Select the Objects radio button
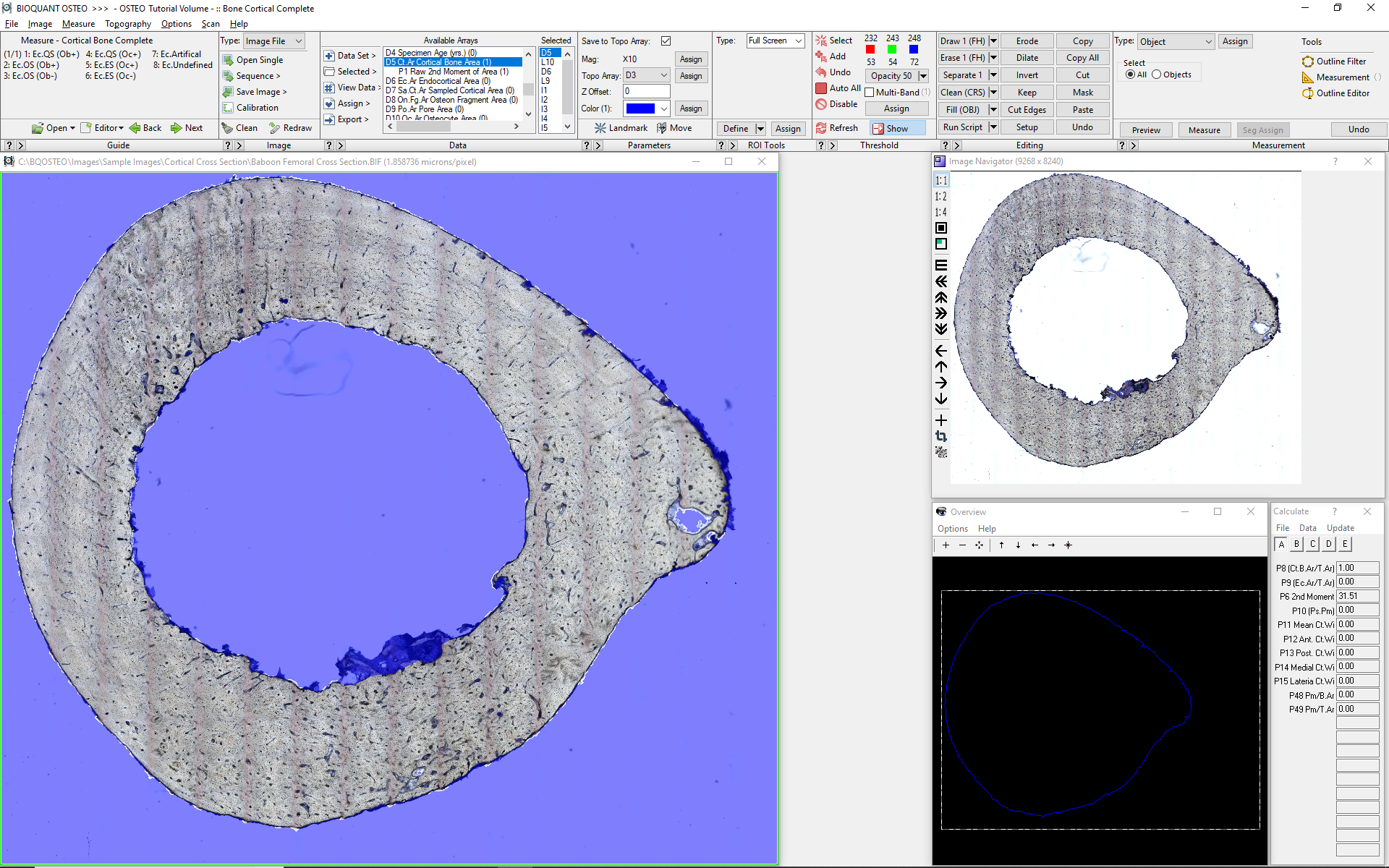This screenshot has height=868, width=1389. point(1156,75)
